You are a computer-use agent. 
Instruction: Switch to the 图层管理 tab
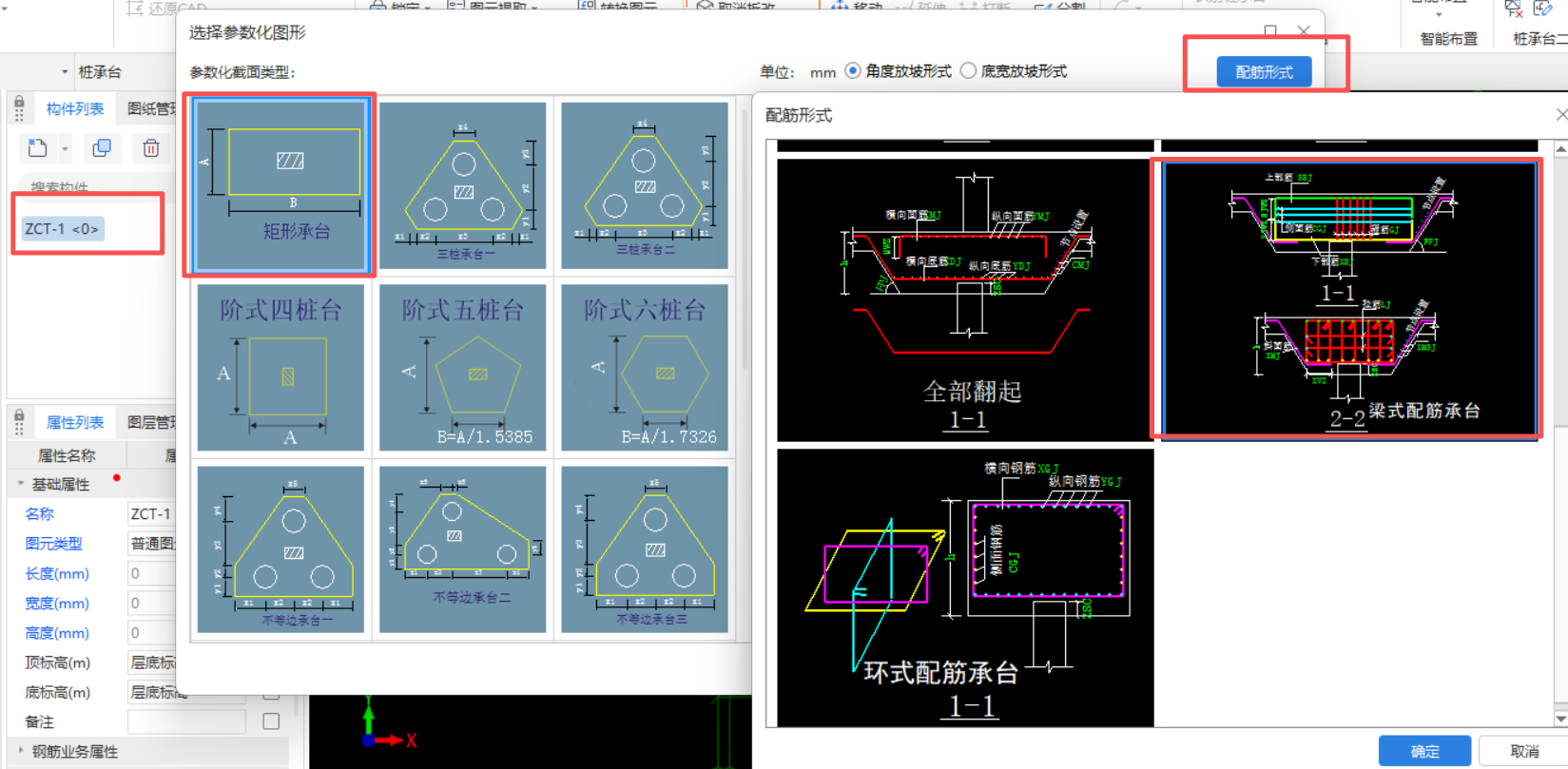[151, 422]
